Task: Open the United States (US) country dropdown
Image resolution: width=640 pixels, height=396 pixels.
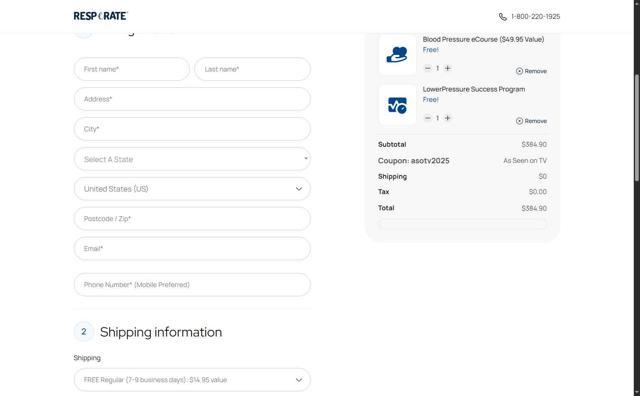Action: tap(192, 189)
